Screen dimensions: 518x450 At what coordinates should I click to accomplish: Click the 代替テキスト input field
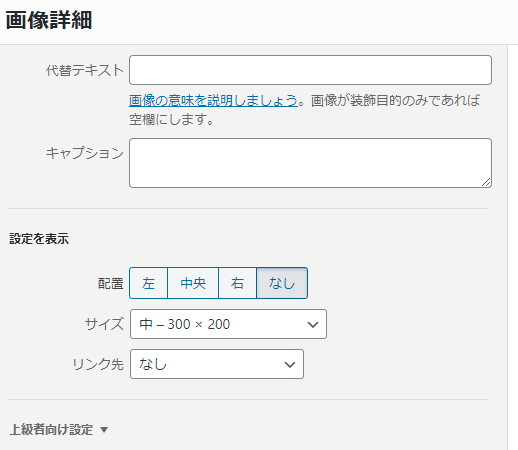[x=310, y=70]
